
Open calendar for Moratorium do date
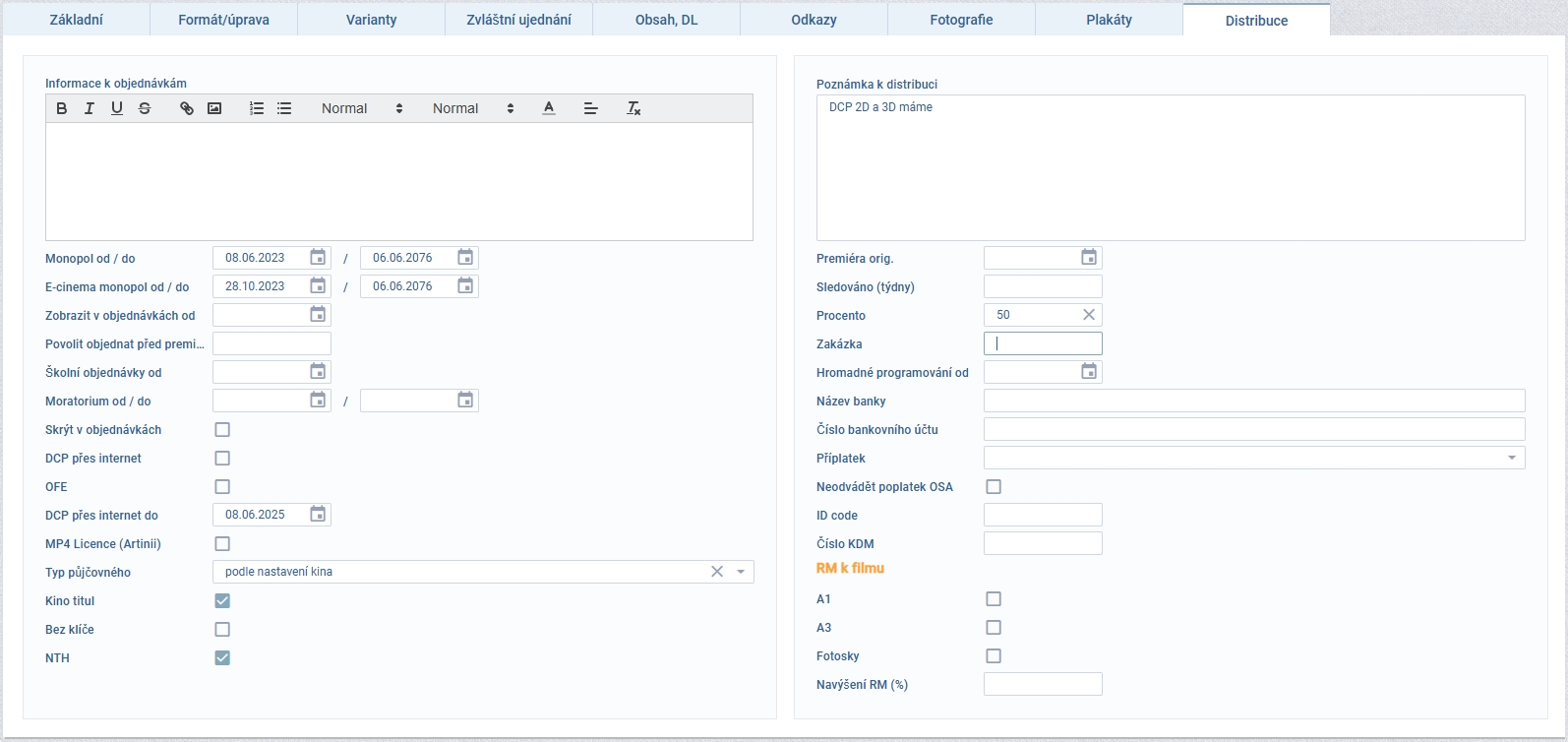pos(465,401)
